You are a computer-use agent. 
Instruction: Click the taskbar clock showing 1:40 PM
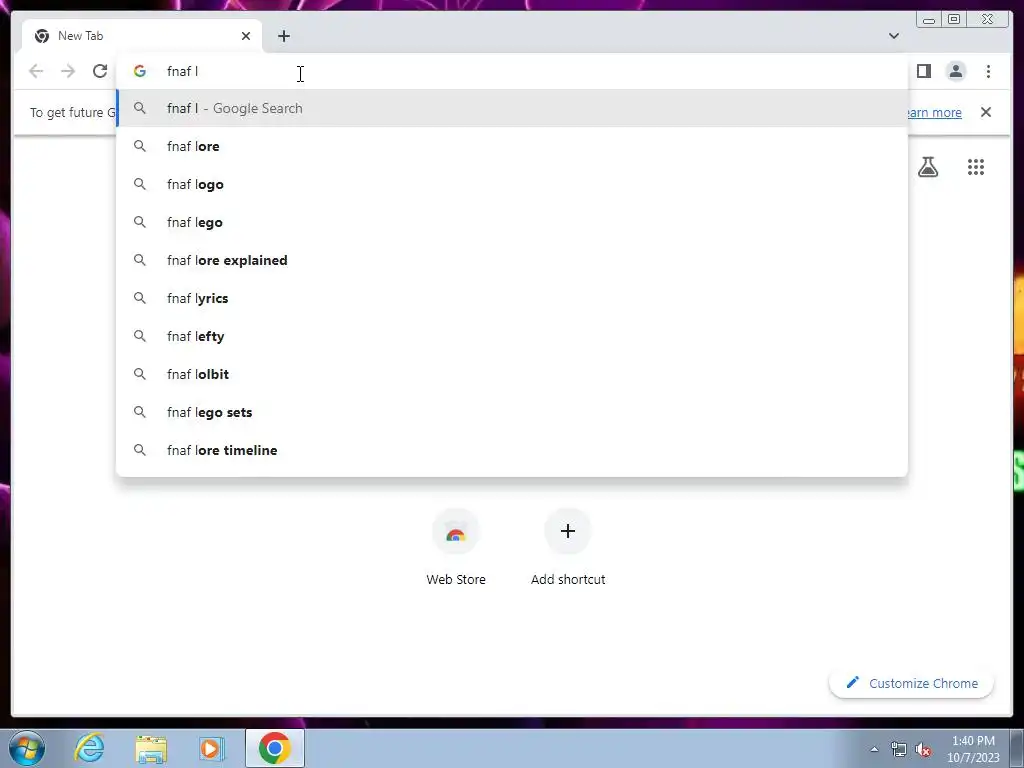(x=973, y=749)
